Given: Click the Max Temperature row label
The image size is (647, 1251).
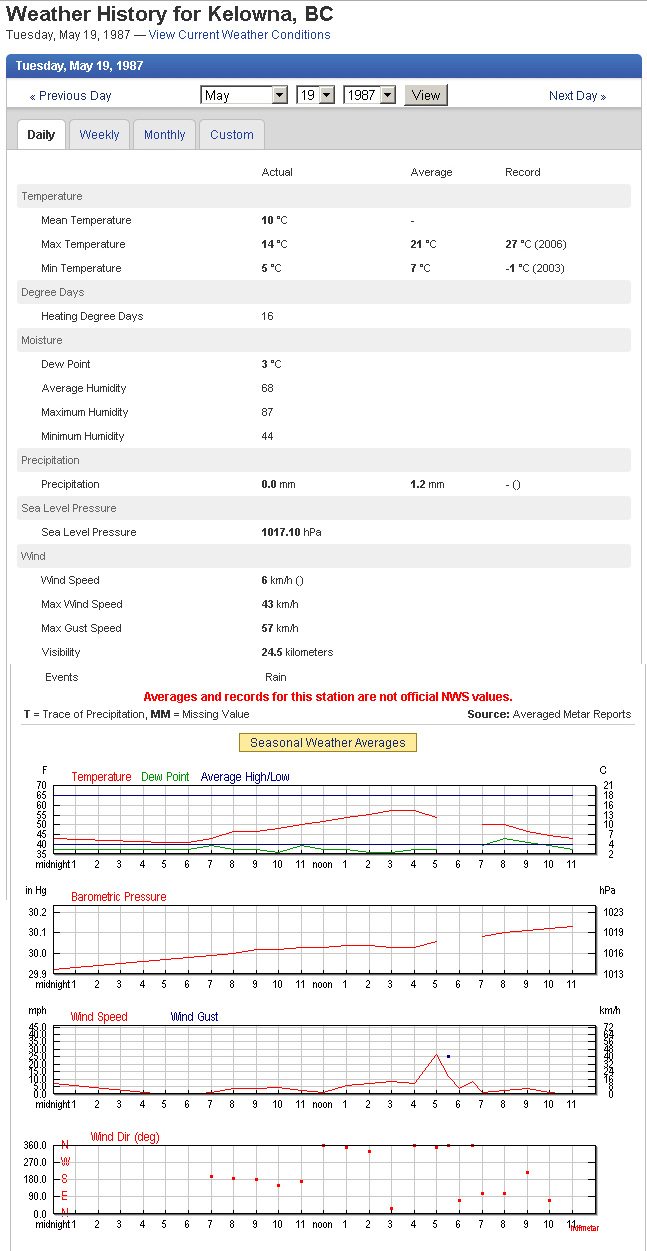Looking at the screenshot, I should tap(83, 244).
